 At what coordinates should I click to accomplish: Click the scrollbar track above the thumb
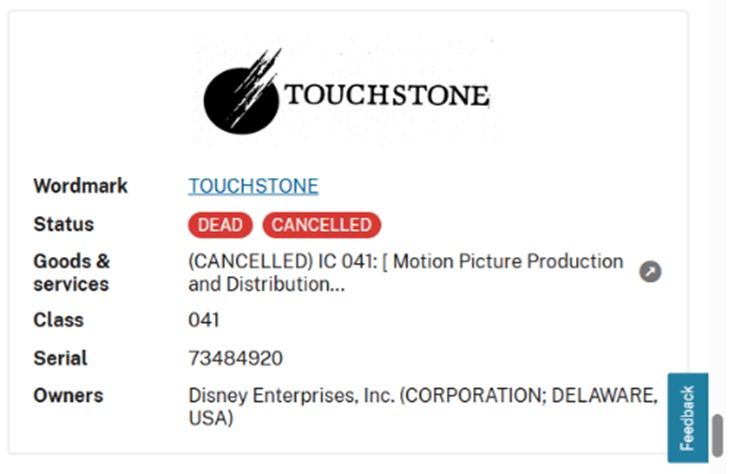click(x=717, y=200)
